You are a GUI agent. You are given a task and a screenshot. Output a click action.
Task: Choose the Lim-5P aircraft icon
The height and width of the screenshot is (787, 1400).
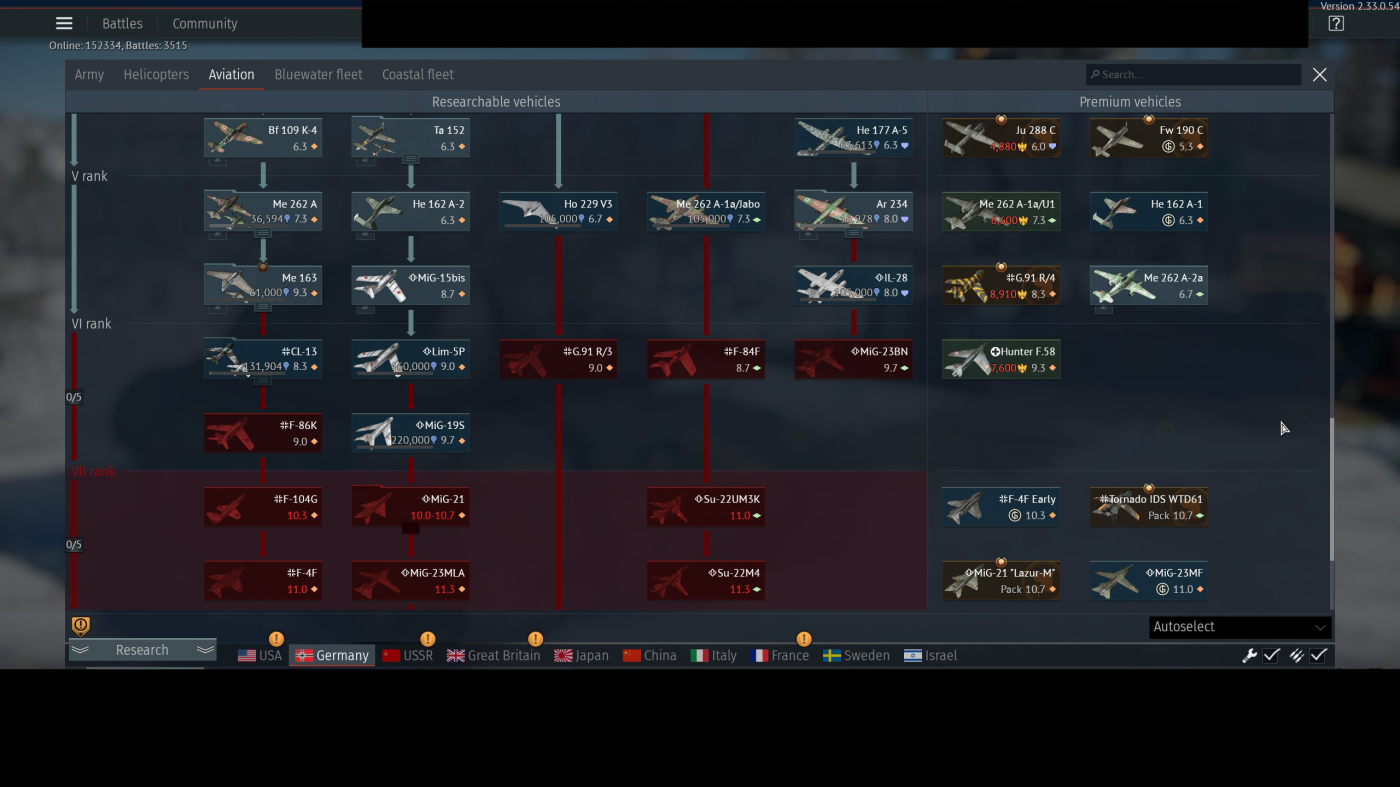[x=411, y=360]
